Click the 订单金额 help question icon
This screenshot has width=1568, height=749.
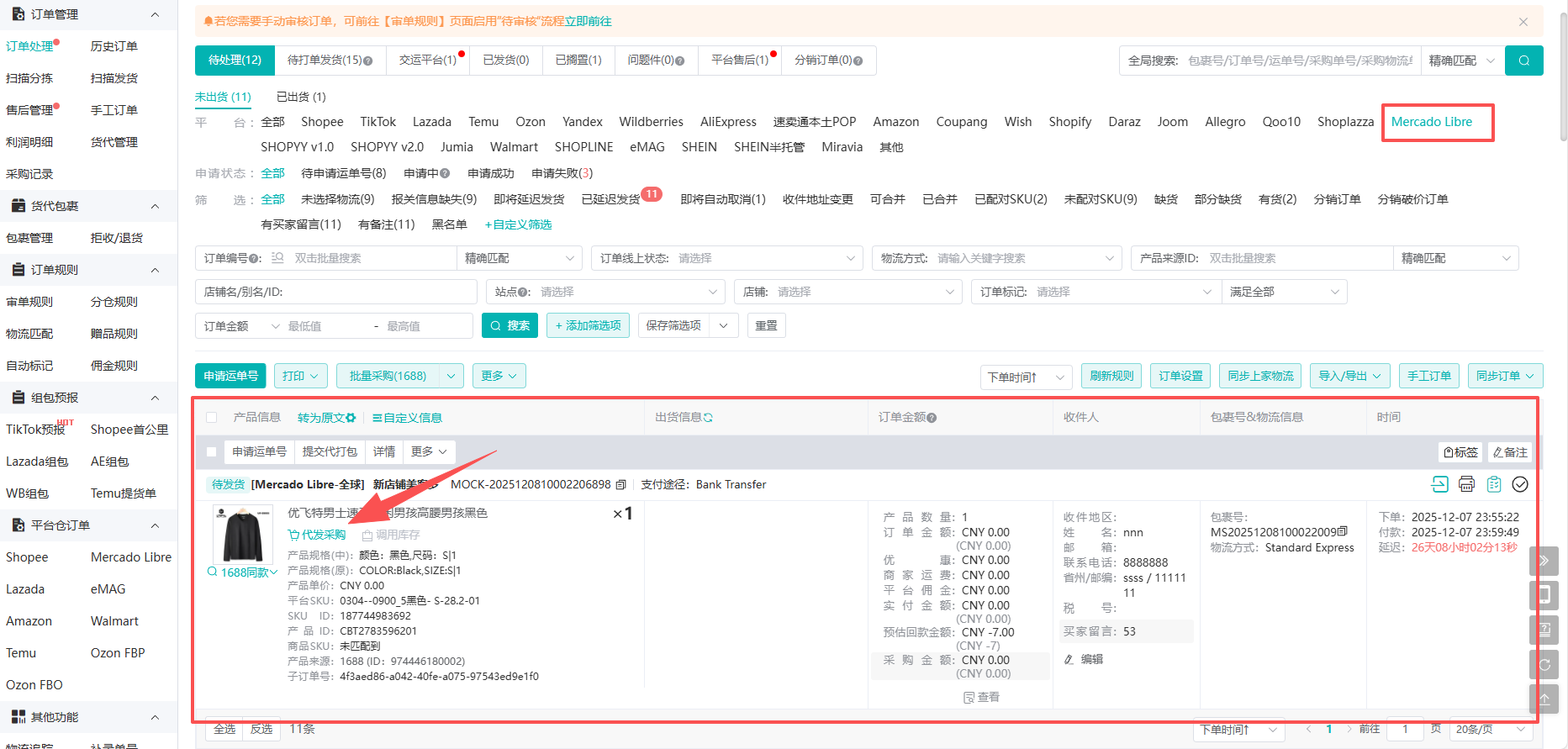pyautogui.click(x=932, y=418)
